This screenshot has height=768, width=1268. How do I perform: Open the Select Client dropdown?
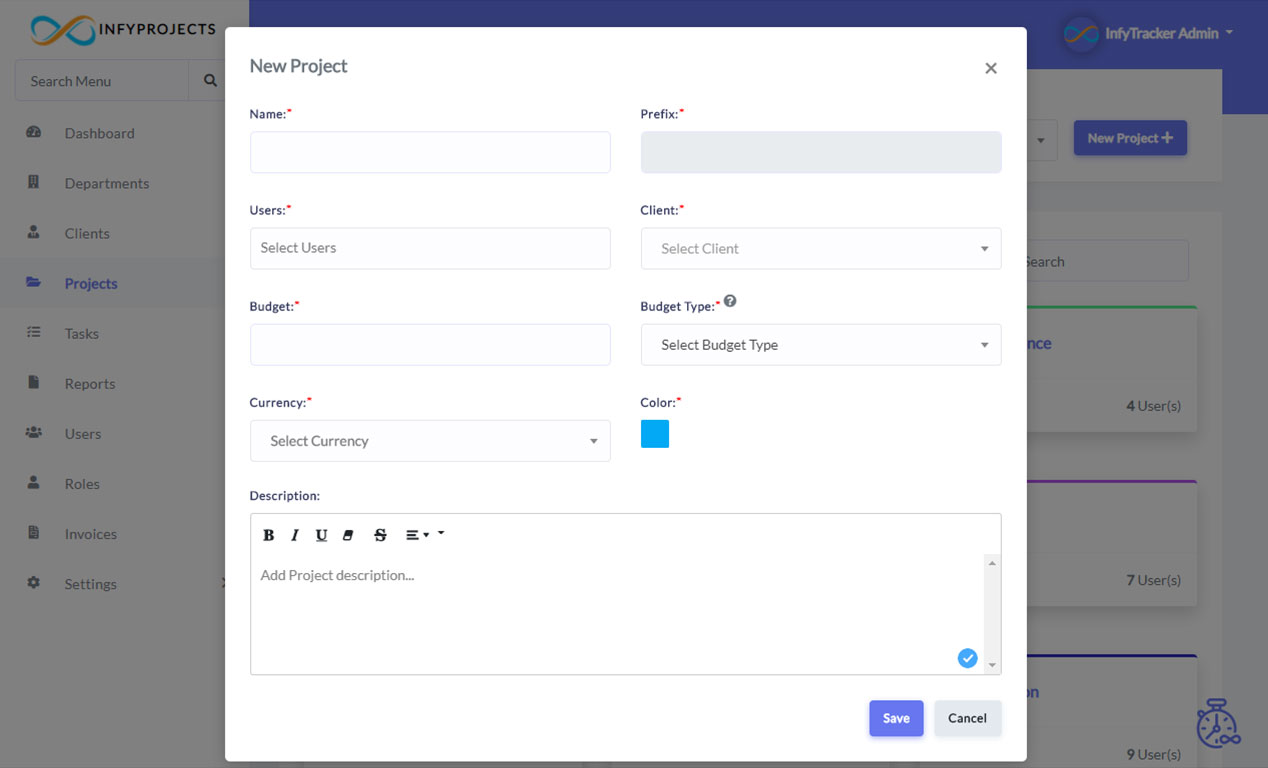point(820,248)
